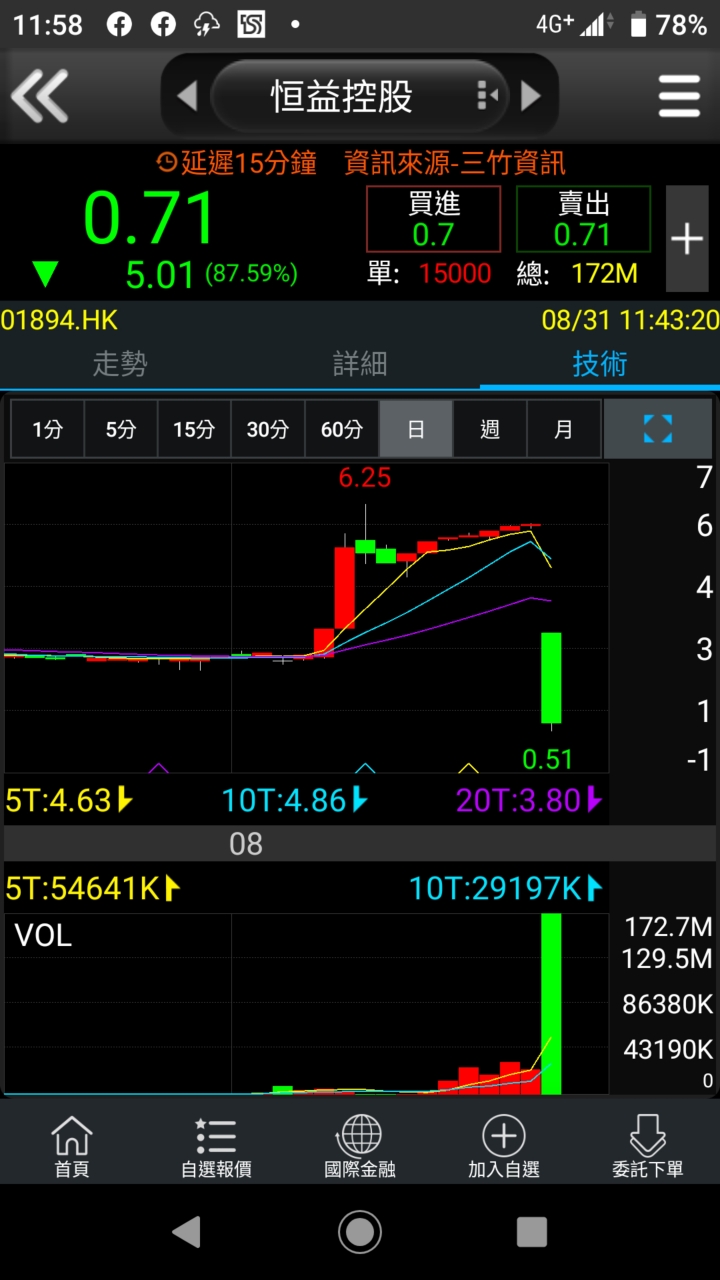Tap 5T:4.63 moving average setting
This screenshot has height=1280, width=720.
tap(69, 800)
